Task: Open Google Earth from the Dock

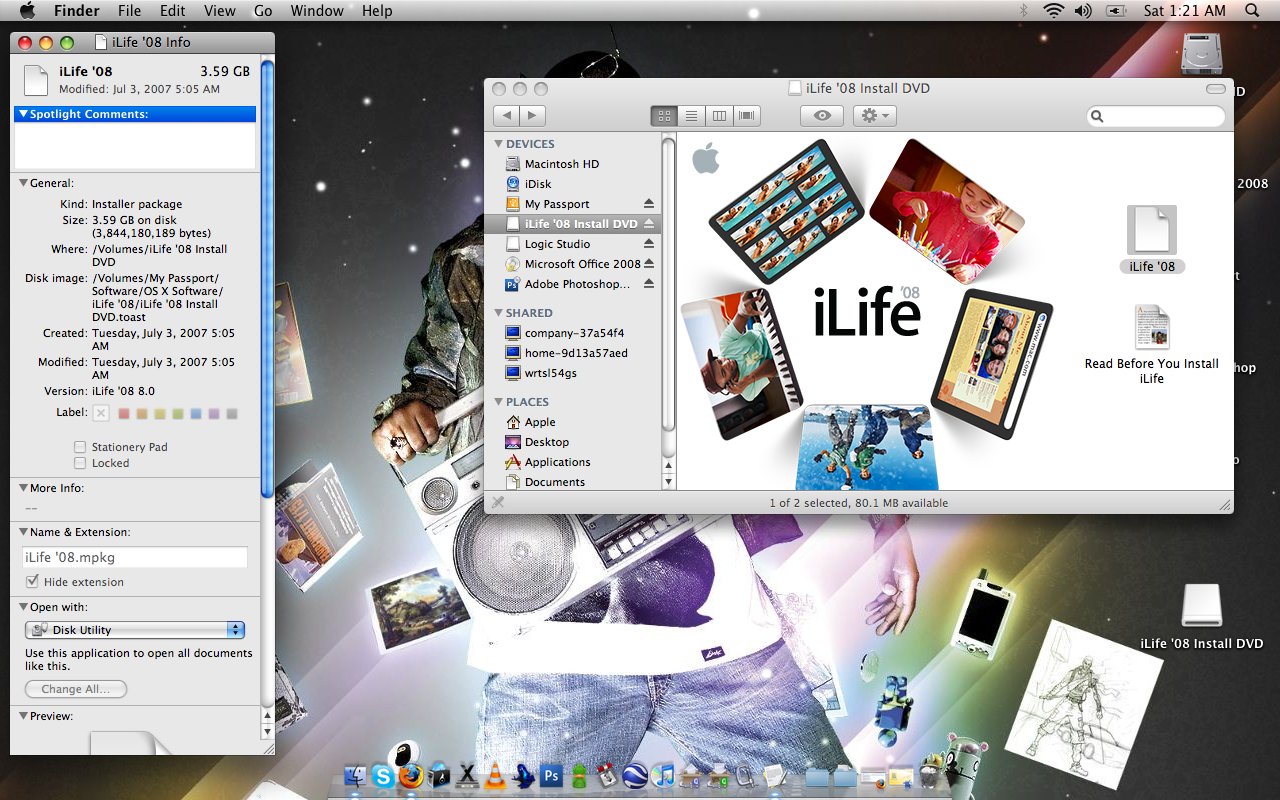Action: (634, 775)
